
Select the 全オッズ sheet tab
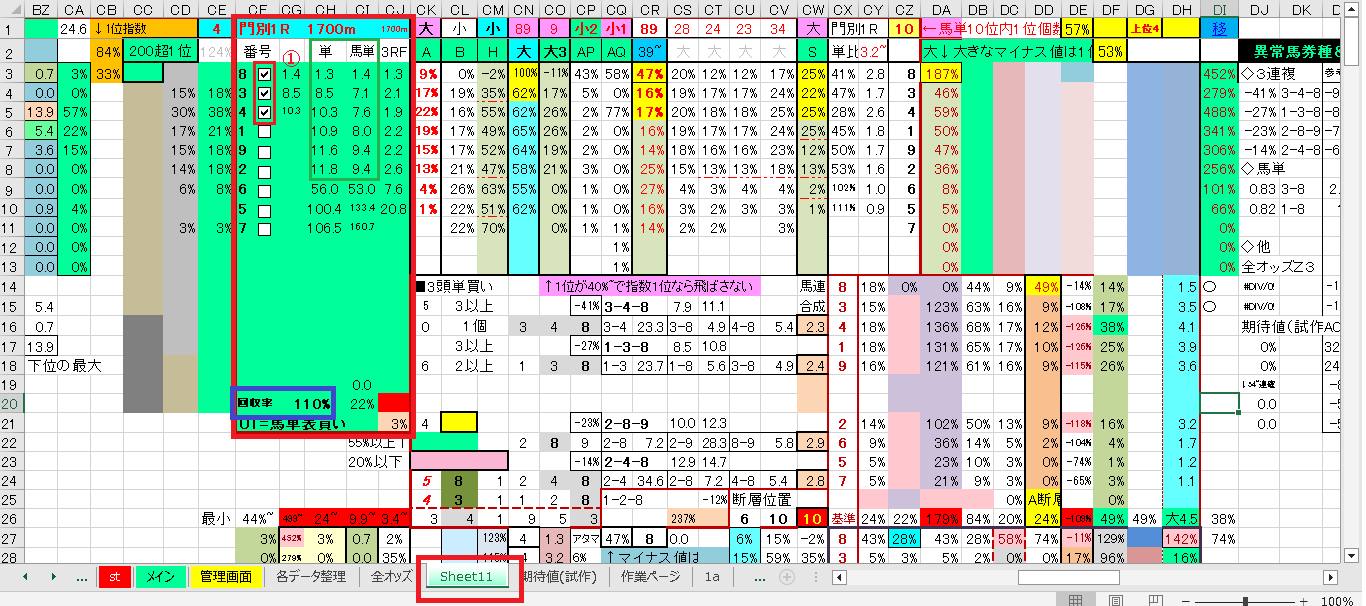391,577
